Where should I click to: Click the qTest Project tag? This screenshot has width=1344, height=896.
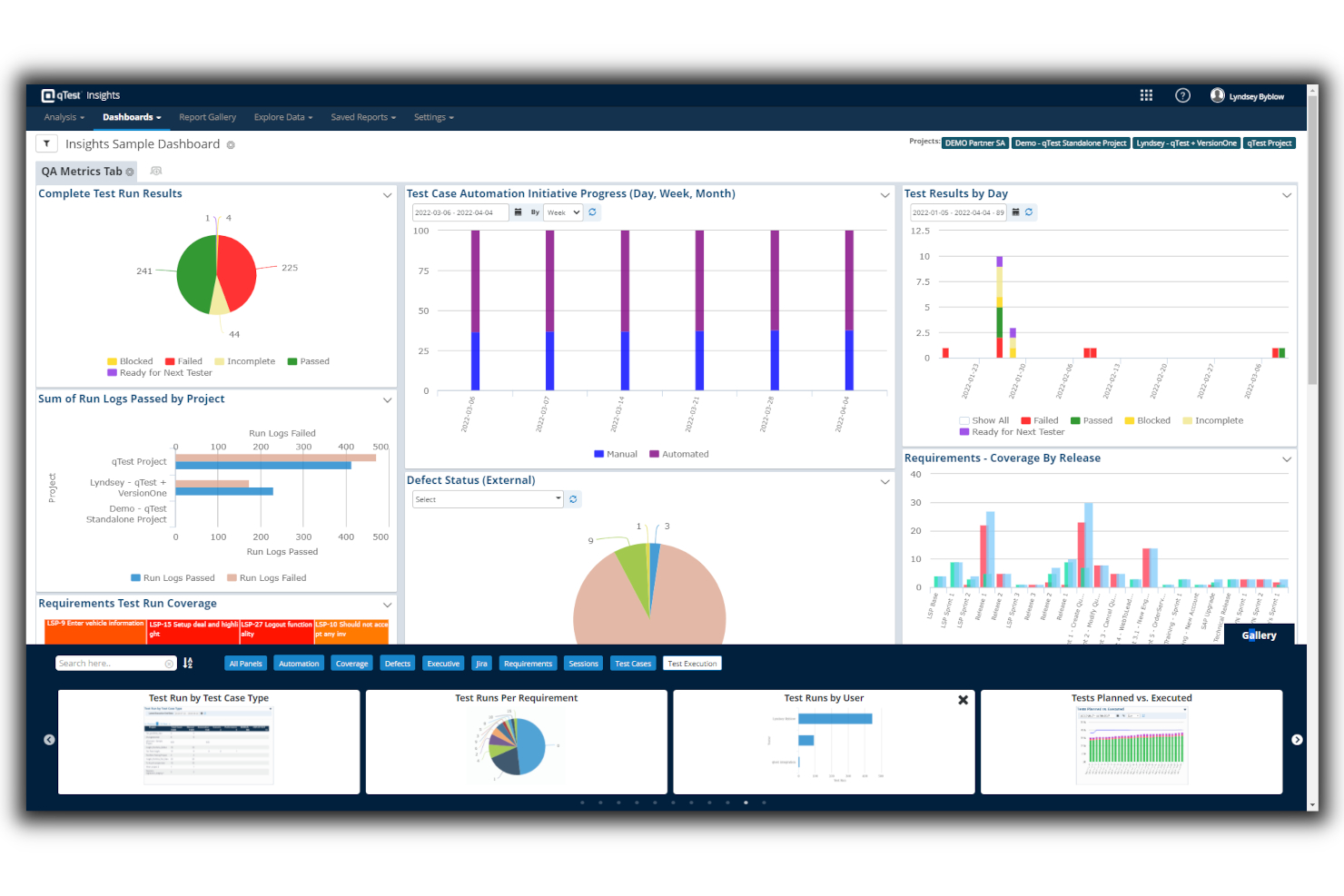point(1270,143)
